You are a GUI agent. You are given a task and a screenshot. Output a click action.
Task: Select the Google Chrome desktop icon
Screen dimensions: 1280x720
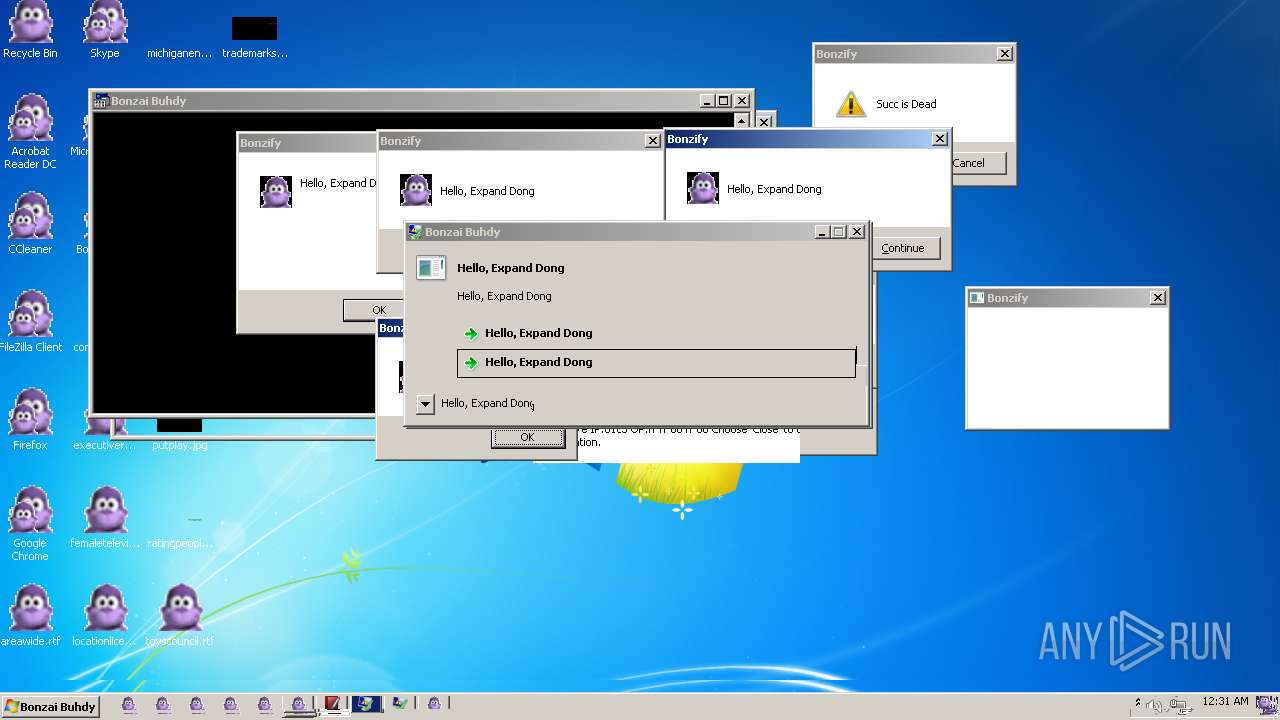30,524
